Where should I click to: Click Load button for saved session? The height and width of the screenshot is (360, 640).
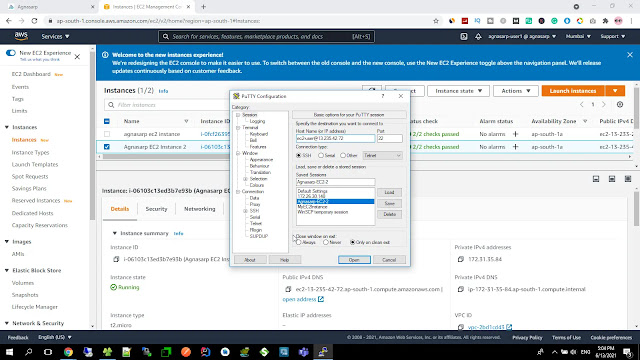[x=389, y=192]
